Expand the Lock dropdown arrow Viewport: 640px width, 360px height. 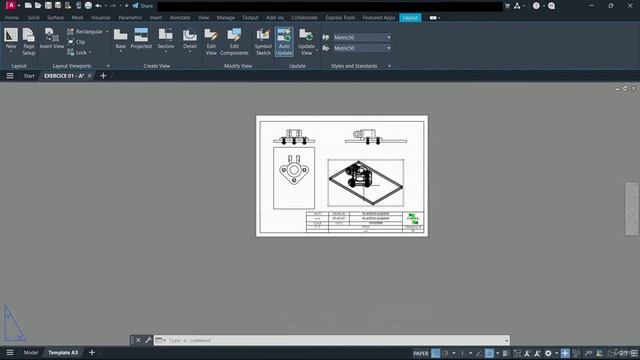[90, 53]
